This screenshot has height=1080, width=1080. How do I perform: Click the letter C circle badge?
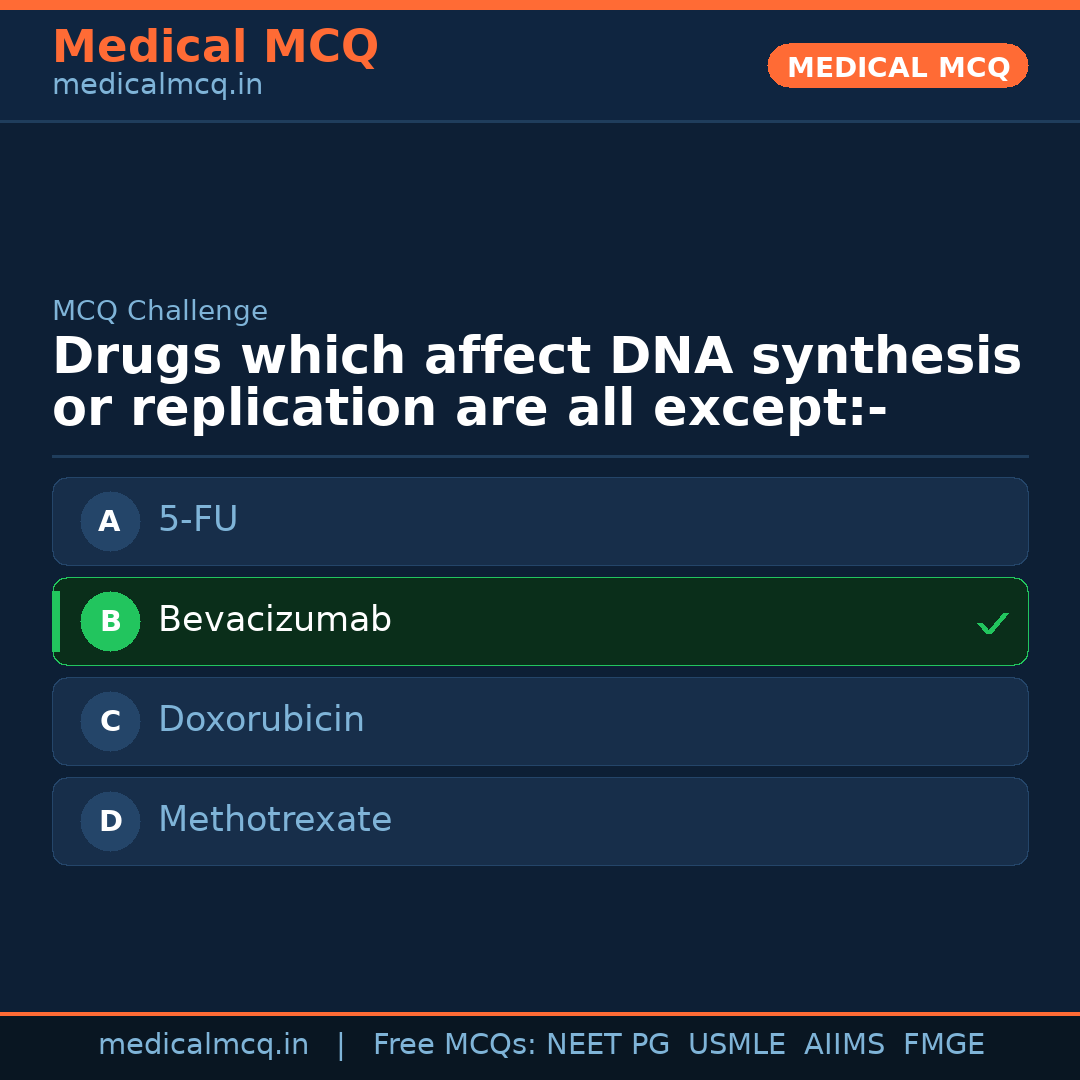pyautogui.click(x=110, y=721)
